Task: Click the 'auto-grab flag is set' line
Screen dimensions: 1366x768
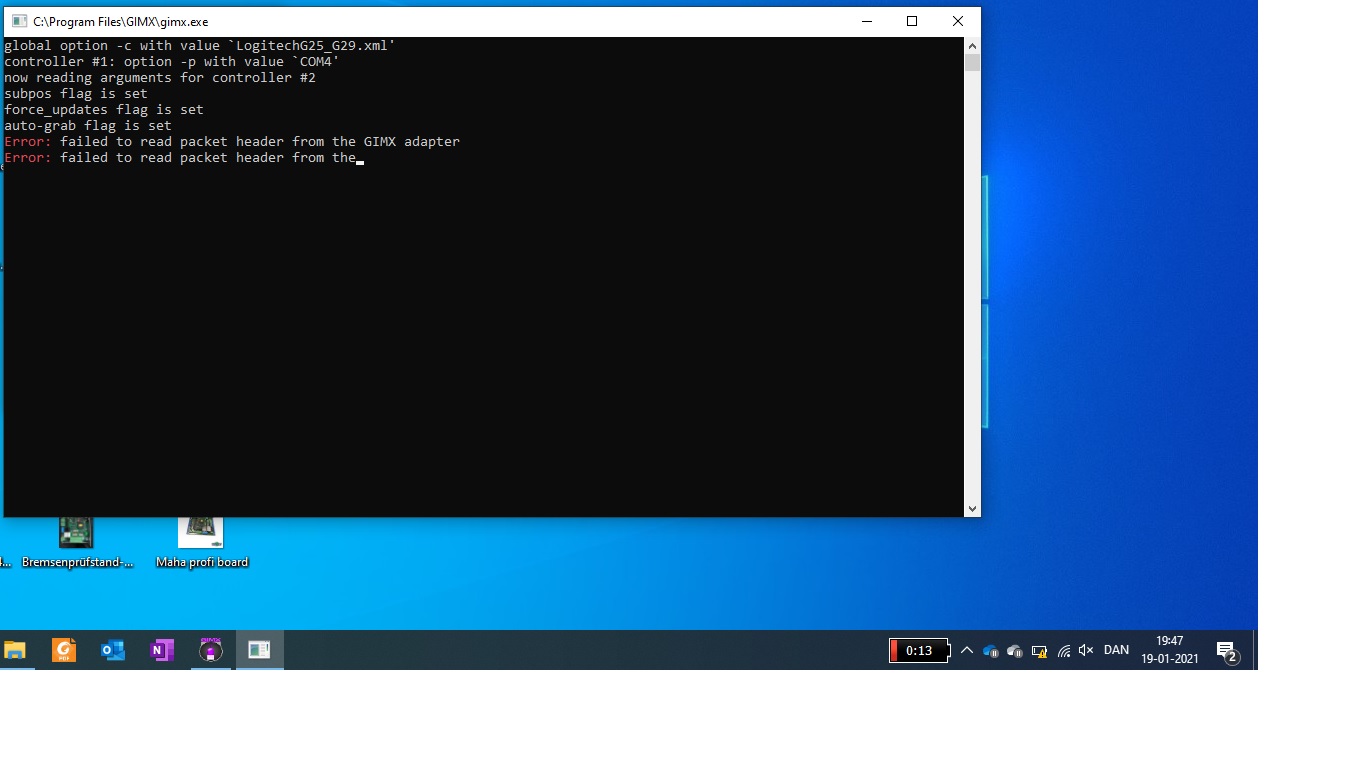Action: (x=88, y=126)
